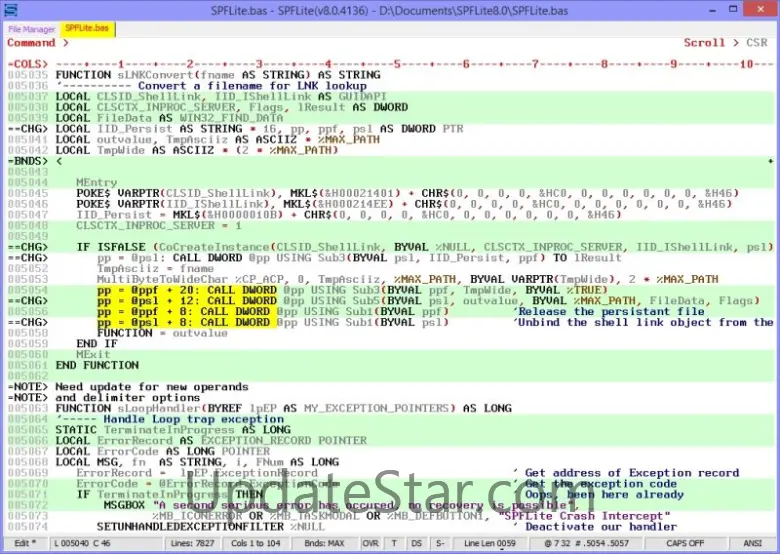The height and width of the screenshot is (554, 780).
Task: Click the 'FUNCTION sLoopHandler' declaration line
Action: [x=284, y=408]
